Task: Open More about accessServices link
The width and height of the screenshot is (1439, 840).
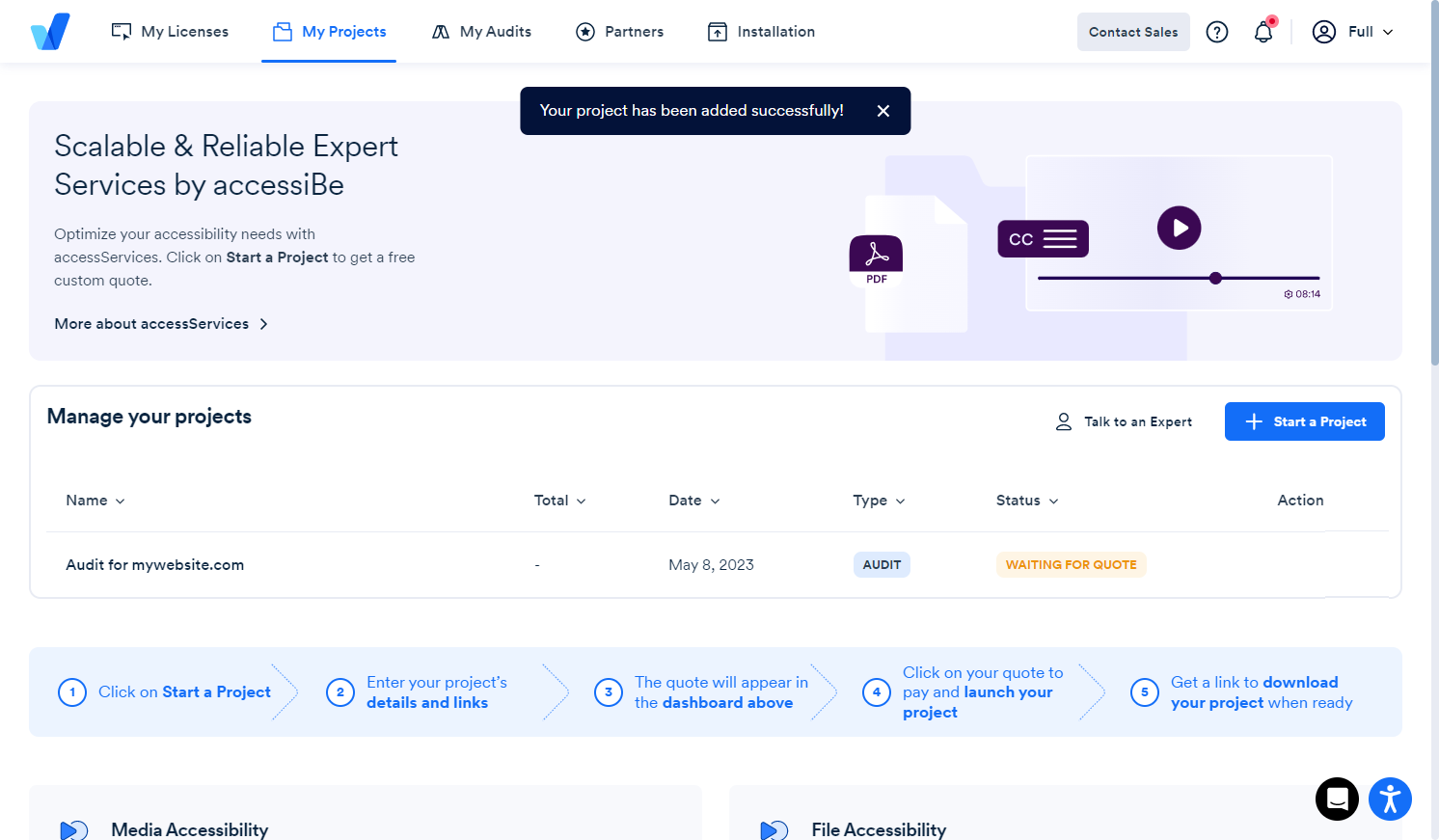Action: pyautogui.click(x=150, y=323)
